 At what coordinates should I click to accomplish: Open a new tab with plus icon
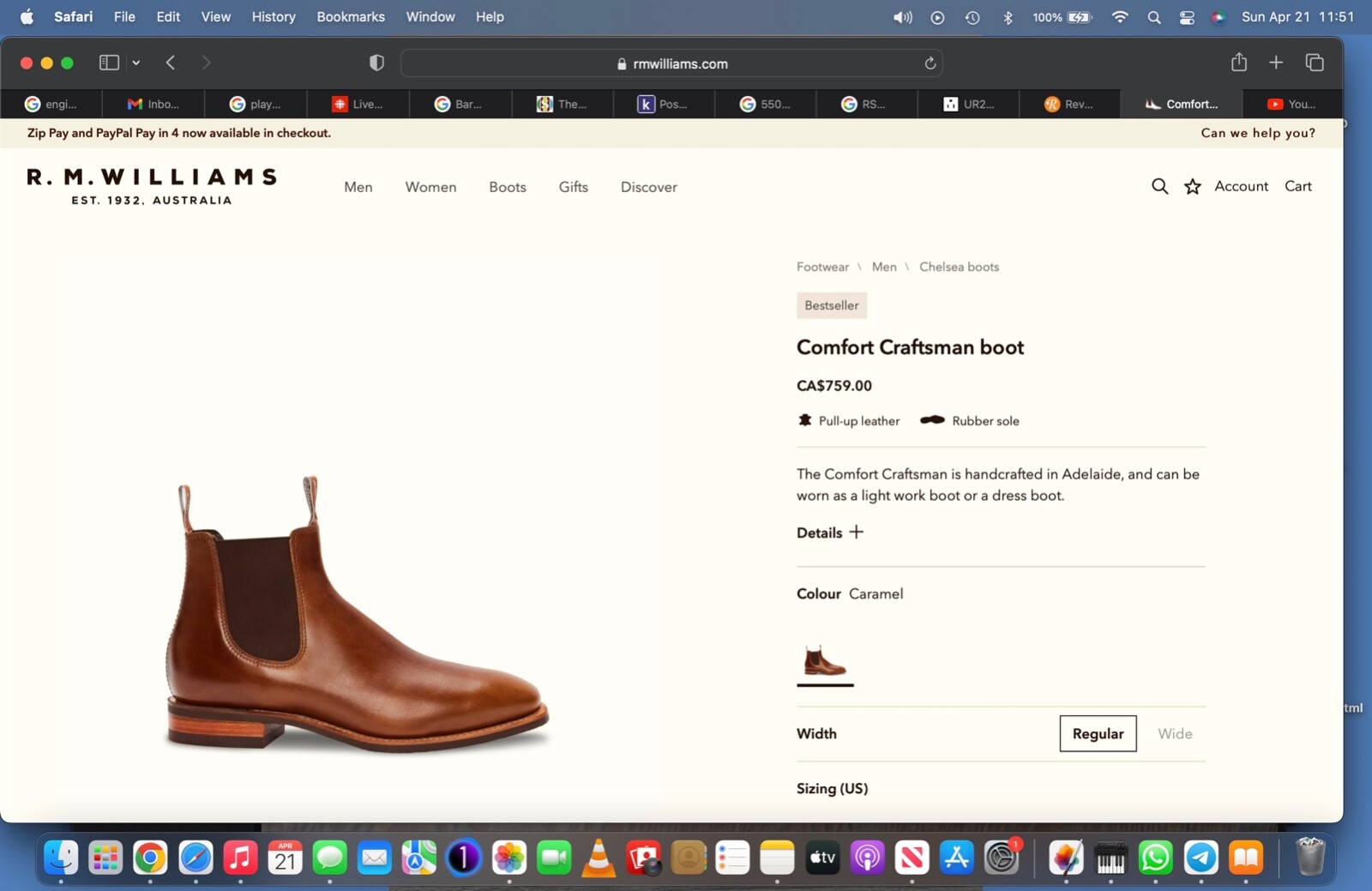[1276, 62]
